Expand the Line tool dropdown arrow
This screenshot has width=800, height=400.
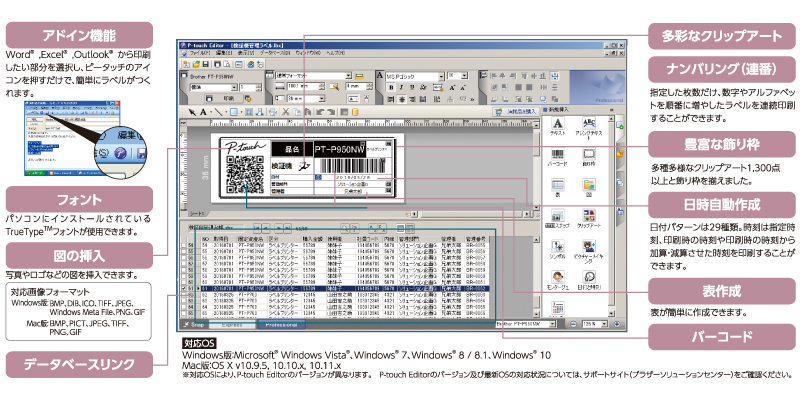[x=225, y=112]
